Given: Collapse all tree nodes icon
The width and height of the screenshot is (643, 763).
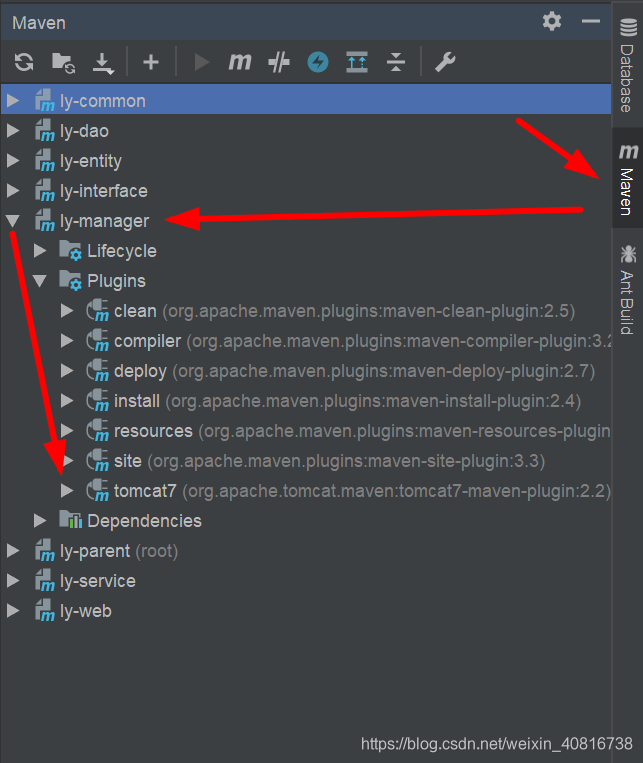Looking at the screenshot, I should click(x=396, y=62).
